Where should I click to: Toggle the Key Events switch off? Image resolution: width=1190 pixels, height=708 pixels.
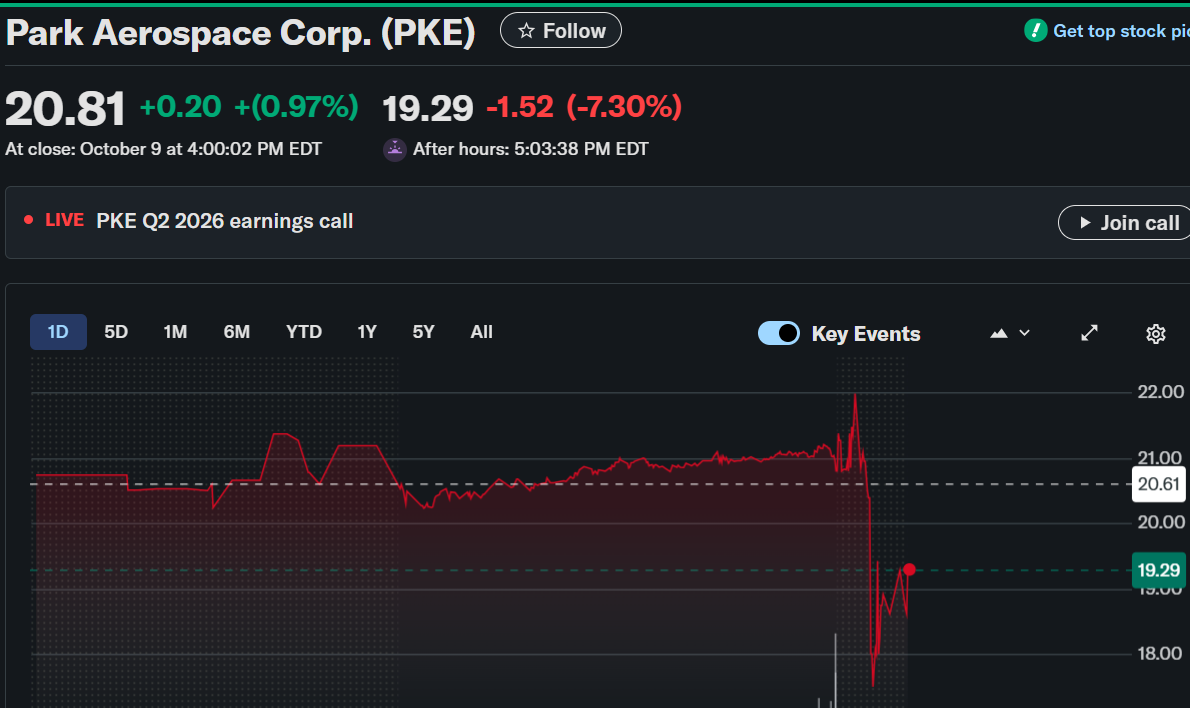[x=779, y=333]
